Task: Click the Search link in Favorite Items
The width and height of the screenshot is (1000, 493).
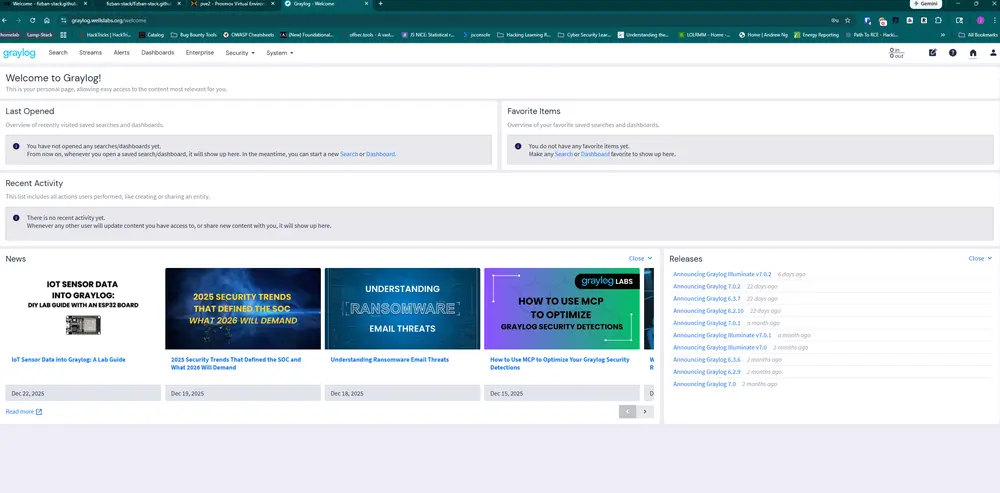Action: pos(564,154)
